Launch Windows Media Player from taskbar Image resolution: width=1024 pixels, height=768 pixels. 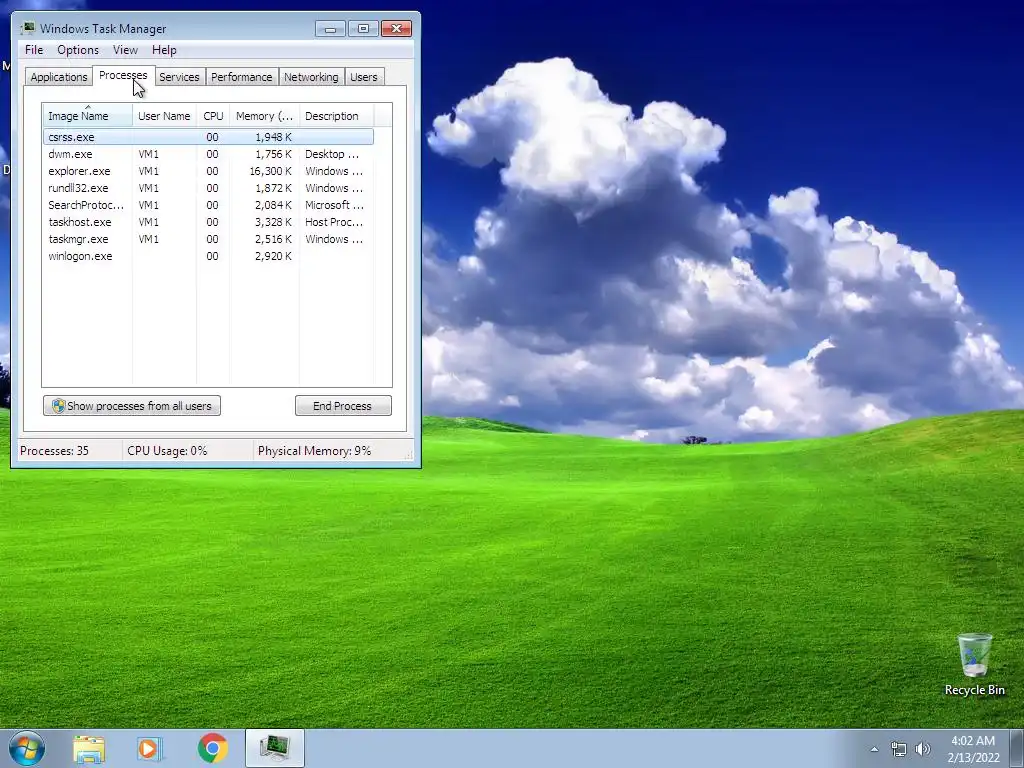150,748
